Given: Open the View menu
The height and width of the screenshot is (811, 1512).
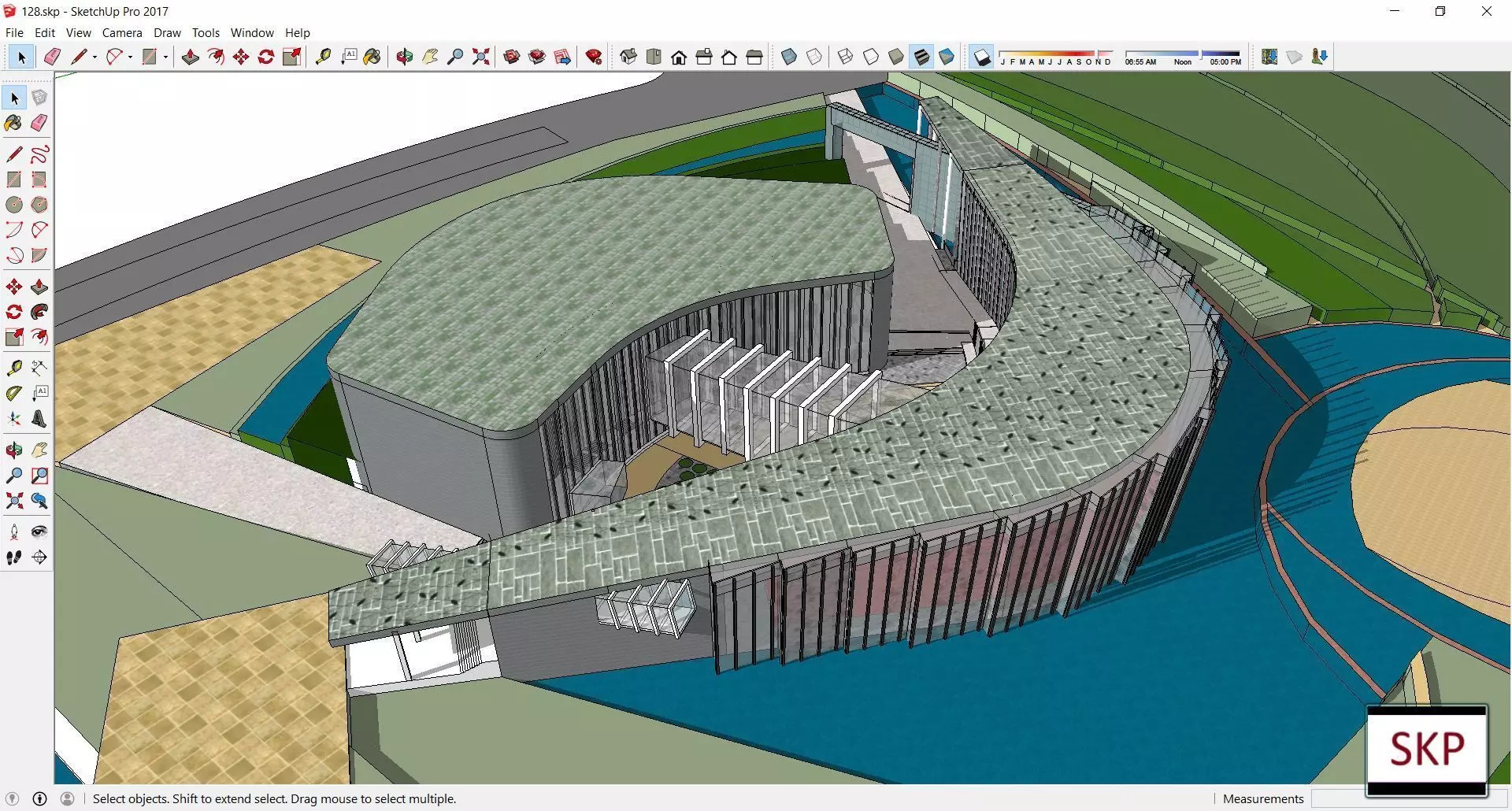Looking at the screenshot, I should pos(78,32).
